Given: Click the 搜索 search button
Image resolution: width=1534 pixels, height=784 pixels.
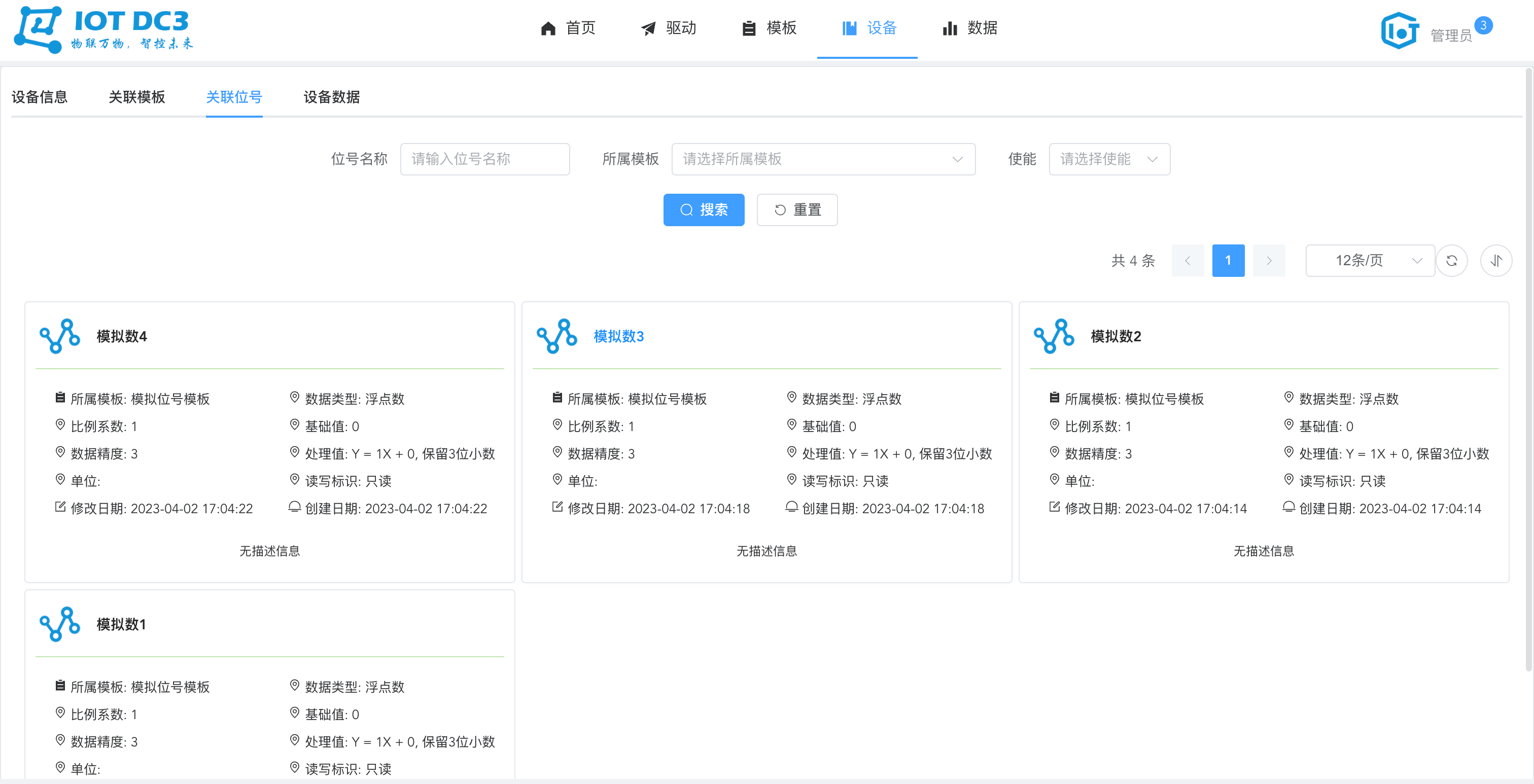Looking at the screenshot, I should click(x=704, y=209).
